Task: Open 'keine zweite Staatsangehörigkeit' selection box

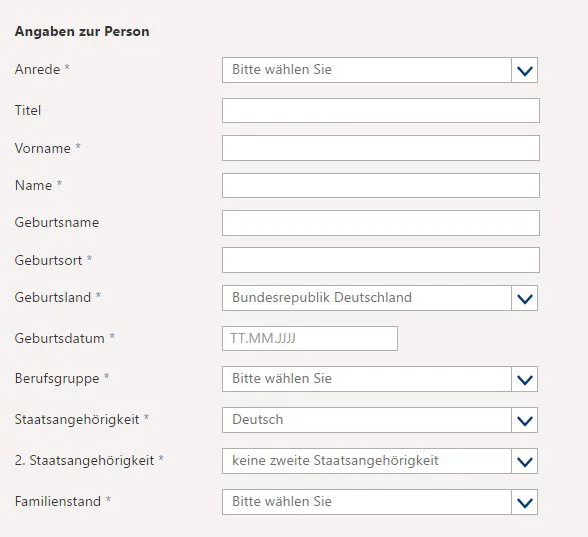Action: pos(380,461)
